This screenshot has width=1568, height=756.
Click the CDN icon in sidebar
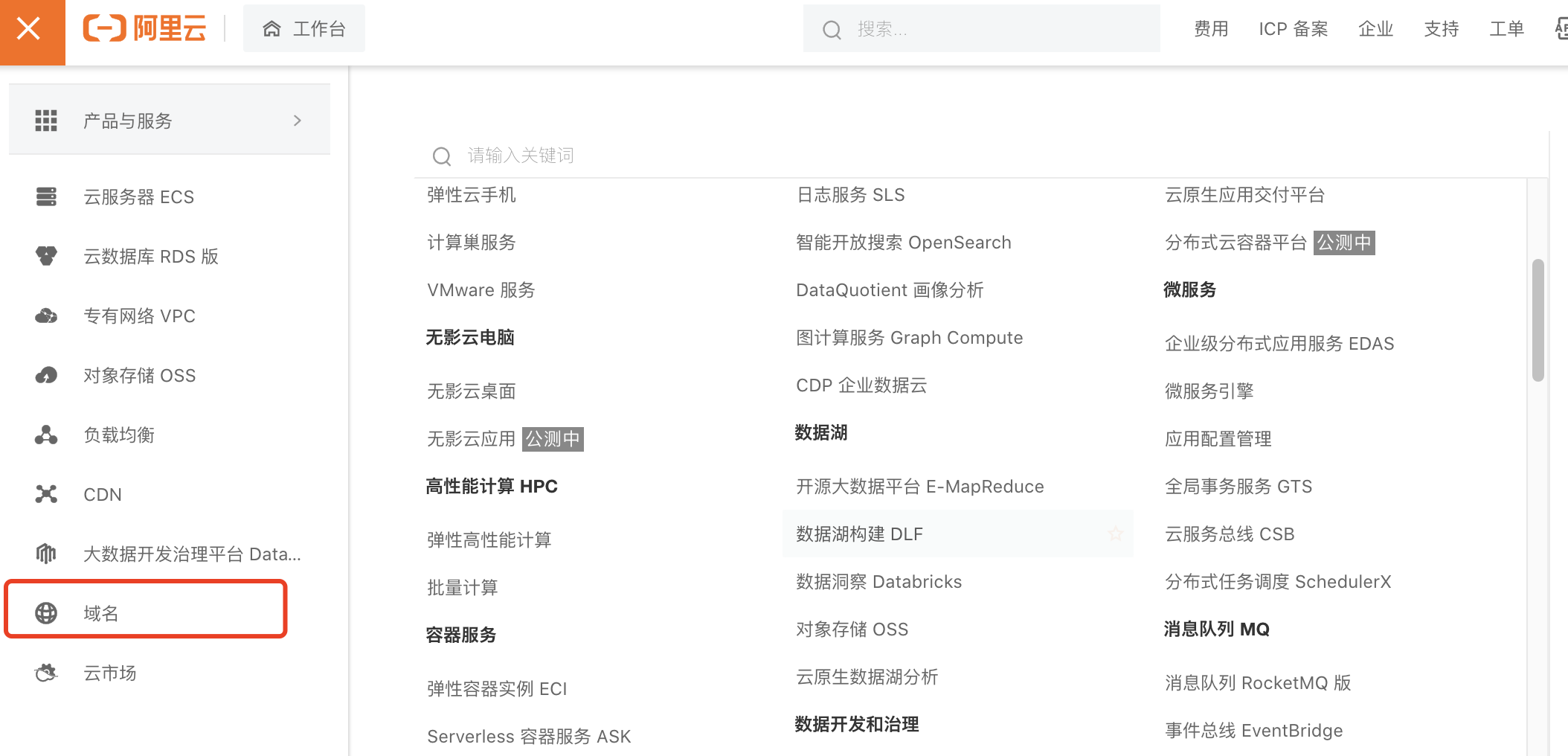pos(46,494)
